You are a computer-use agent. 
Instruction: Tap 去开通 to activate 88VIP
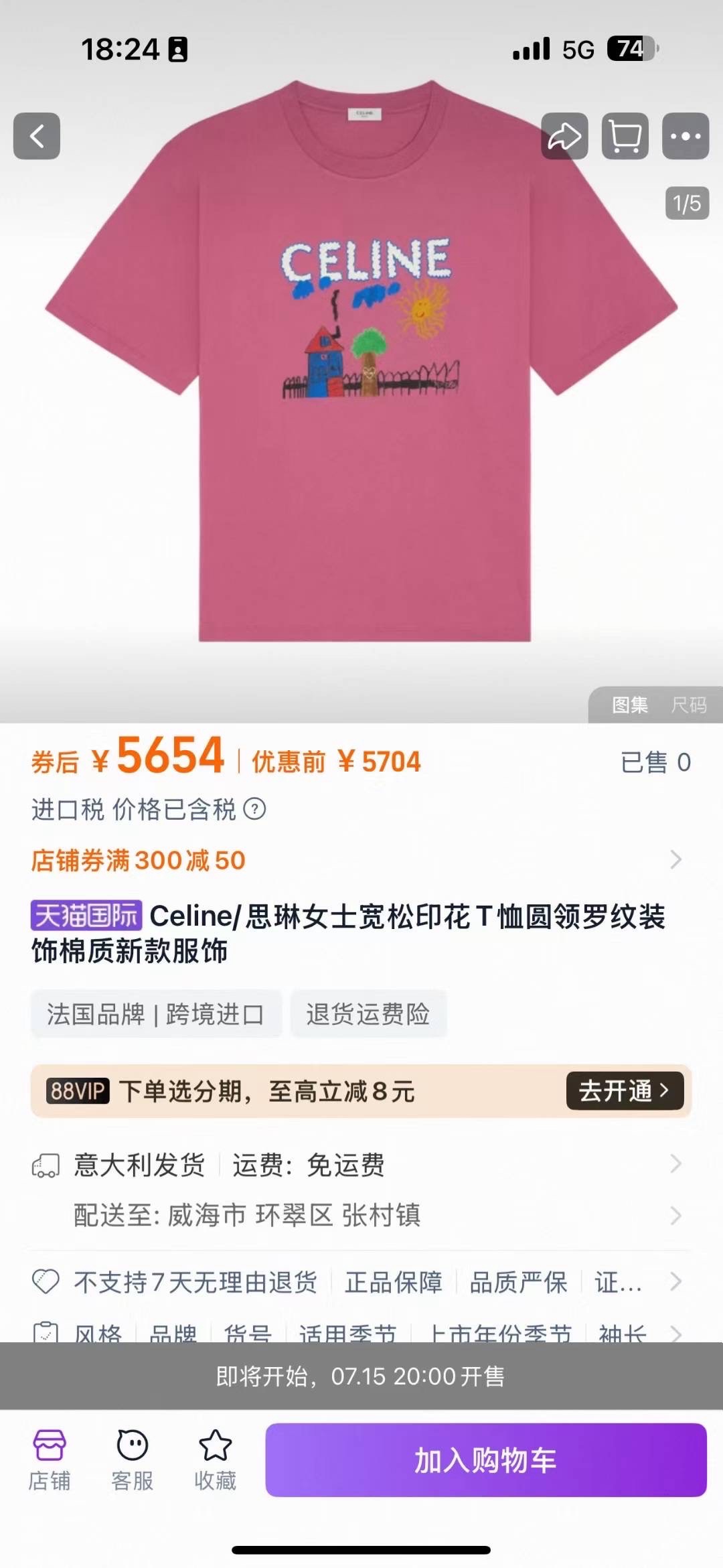pyautogui.click(x=625, y=1091)
